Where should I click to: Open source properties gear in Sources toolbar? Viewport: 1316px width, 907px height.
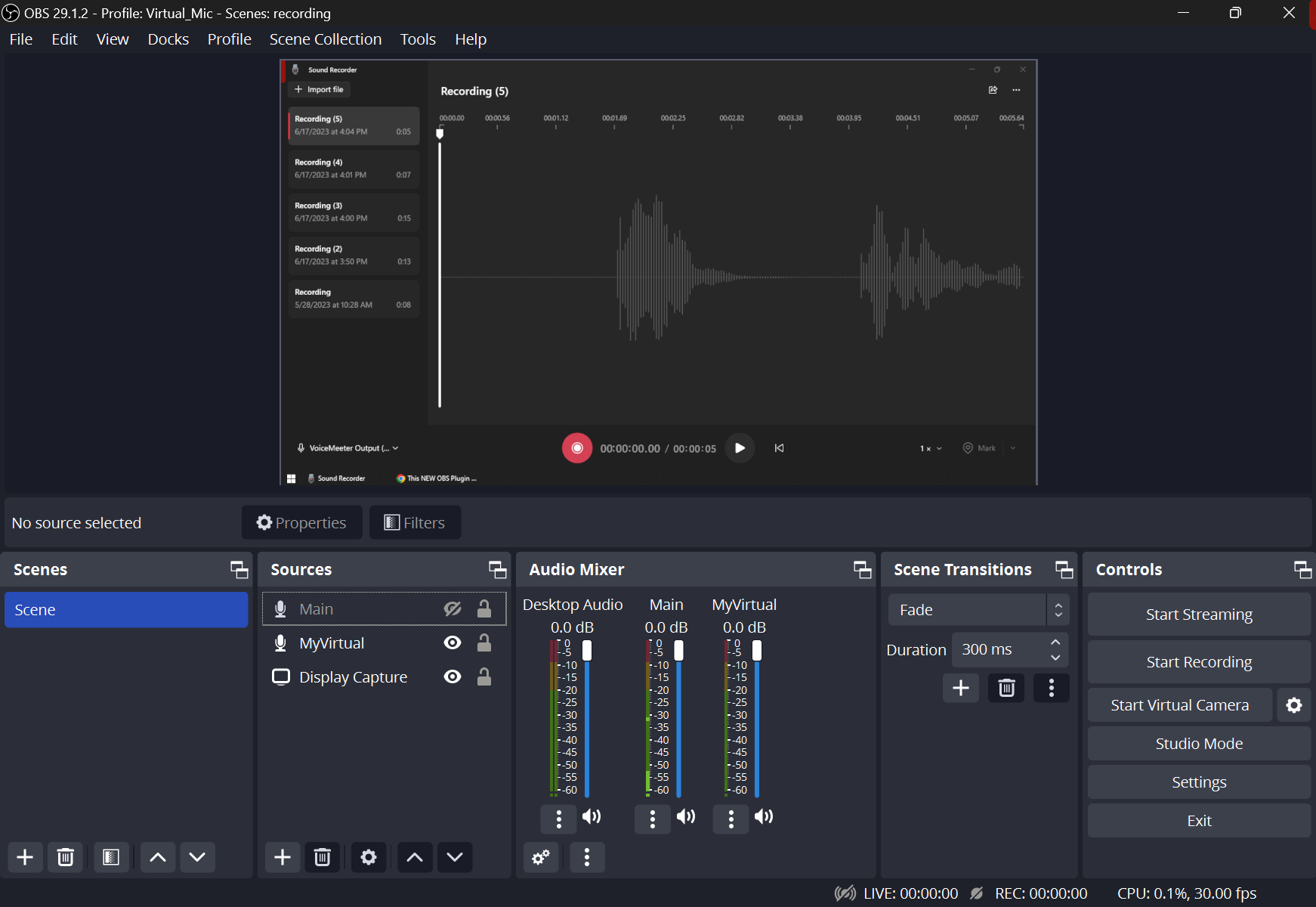coord(369,857)
